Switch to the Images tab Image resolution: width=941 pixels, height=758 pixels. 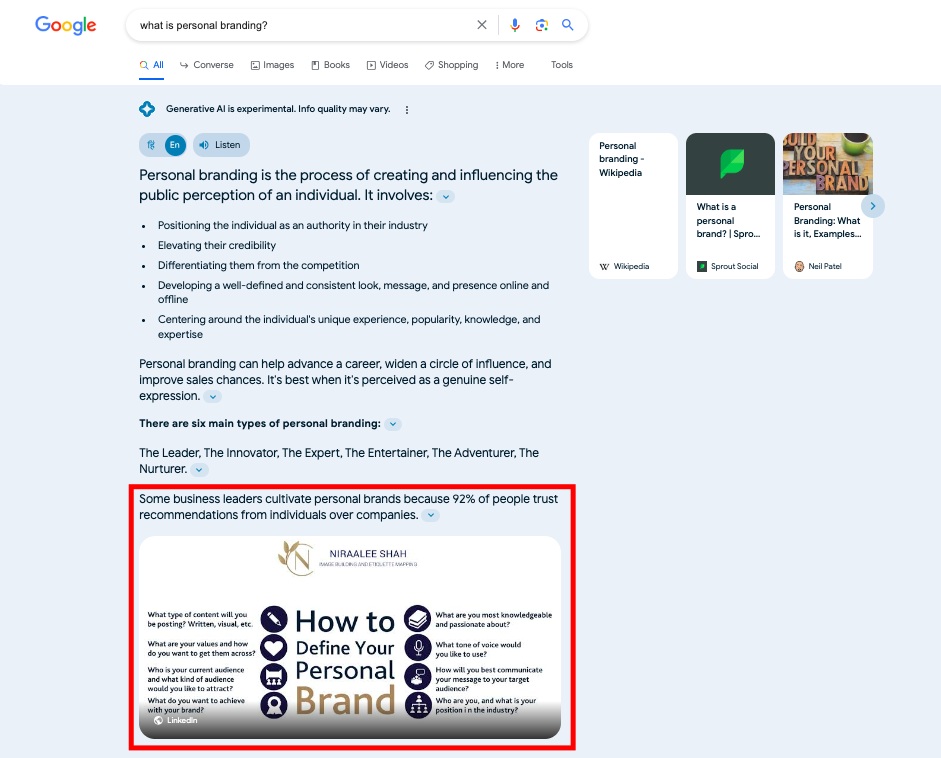(272, 65)
